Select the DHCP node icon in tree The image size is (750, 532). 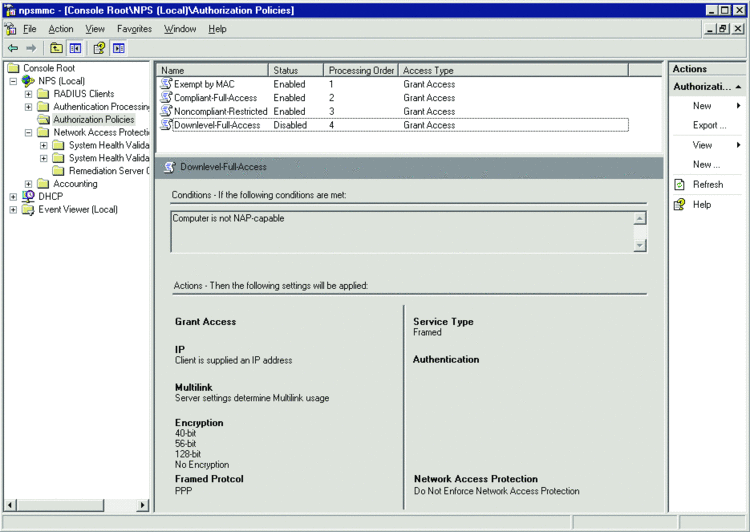click(28, 197)
